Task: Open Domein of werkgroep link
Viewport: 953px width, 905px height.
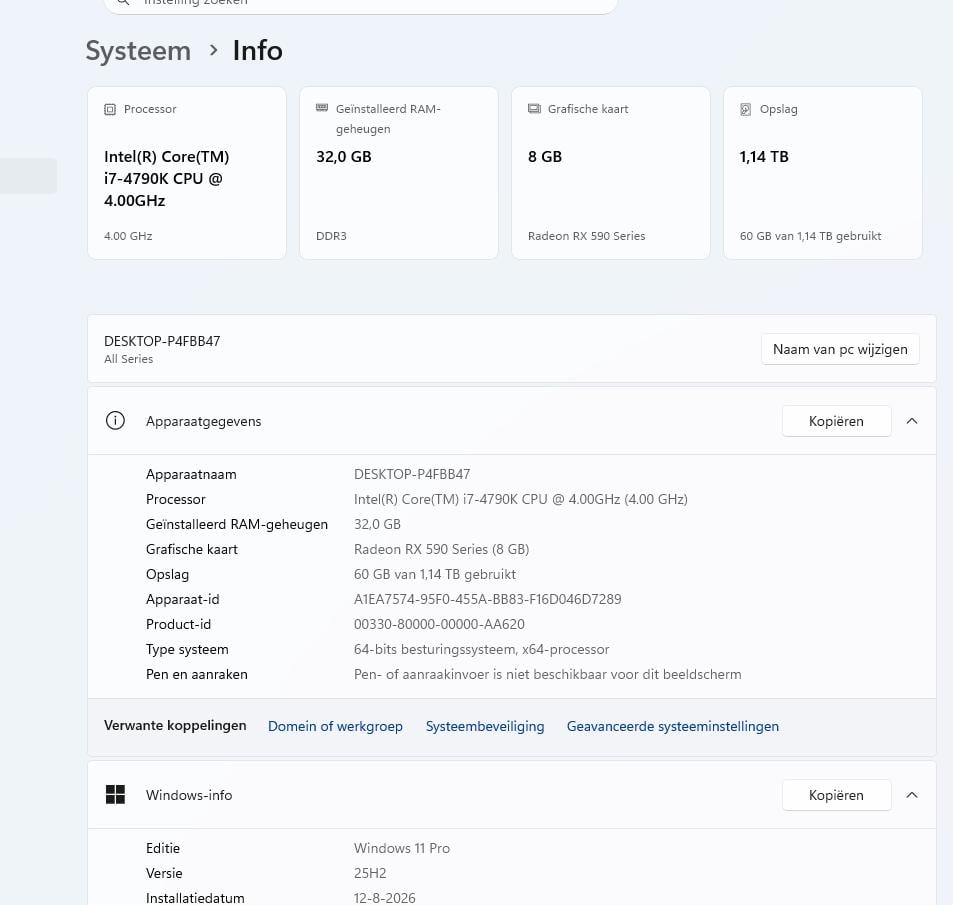Action: (x=335, y=726)
